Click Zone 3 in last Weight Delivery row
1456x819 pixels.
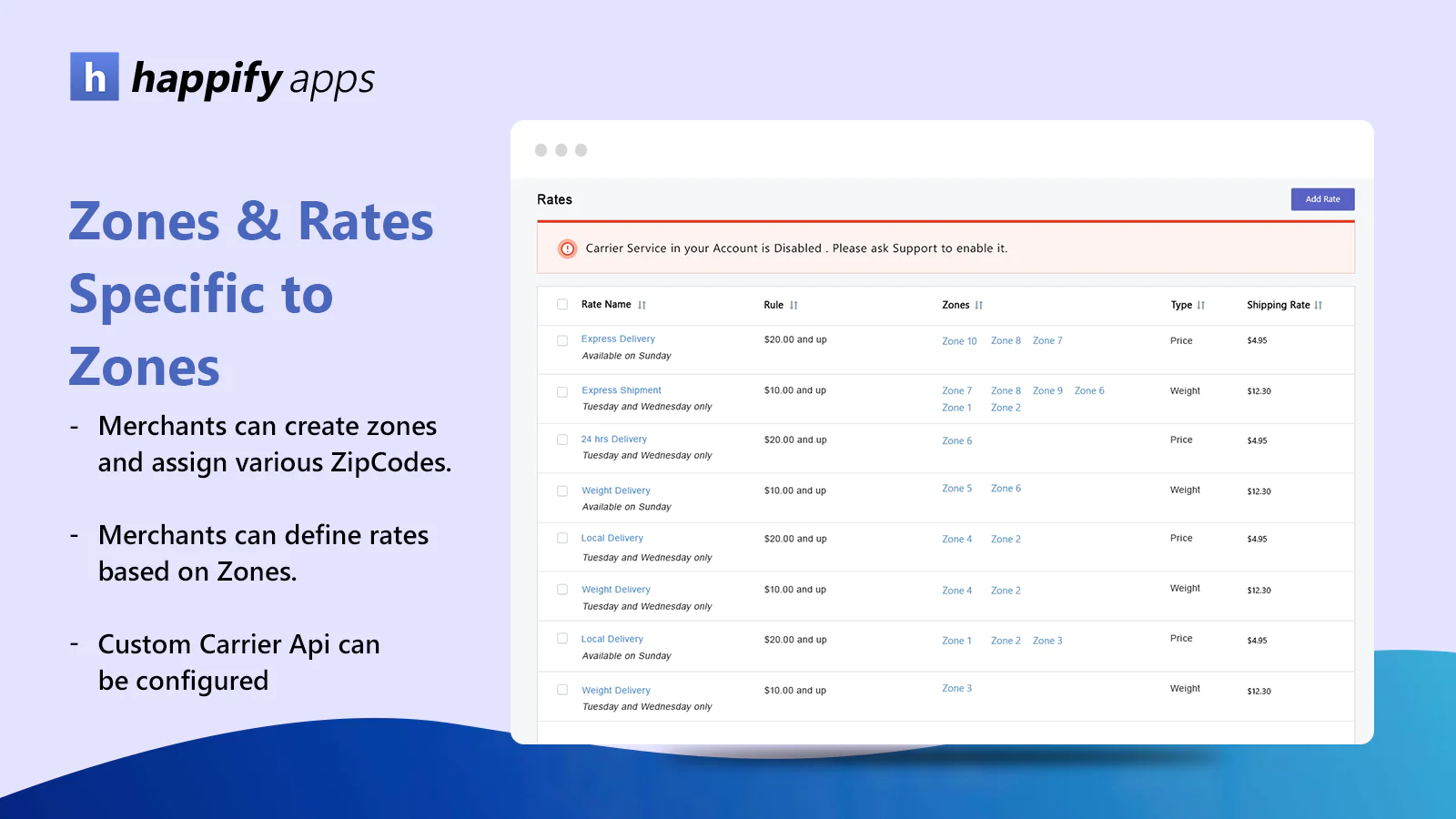(956, 689)
